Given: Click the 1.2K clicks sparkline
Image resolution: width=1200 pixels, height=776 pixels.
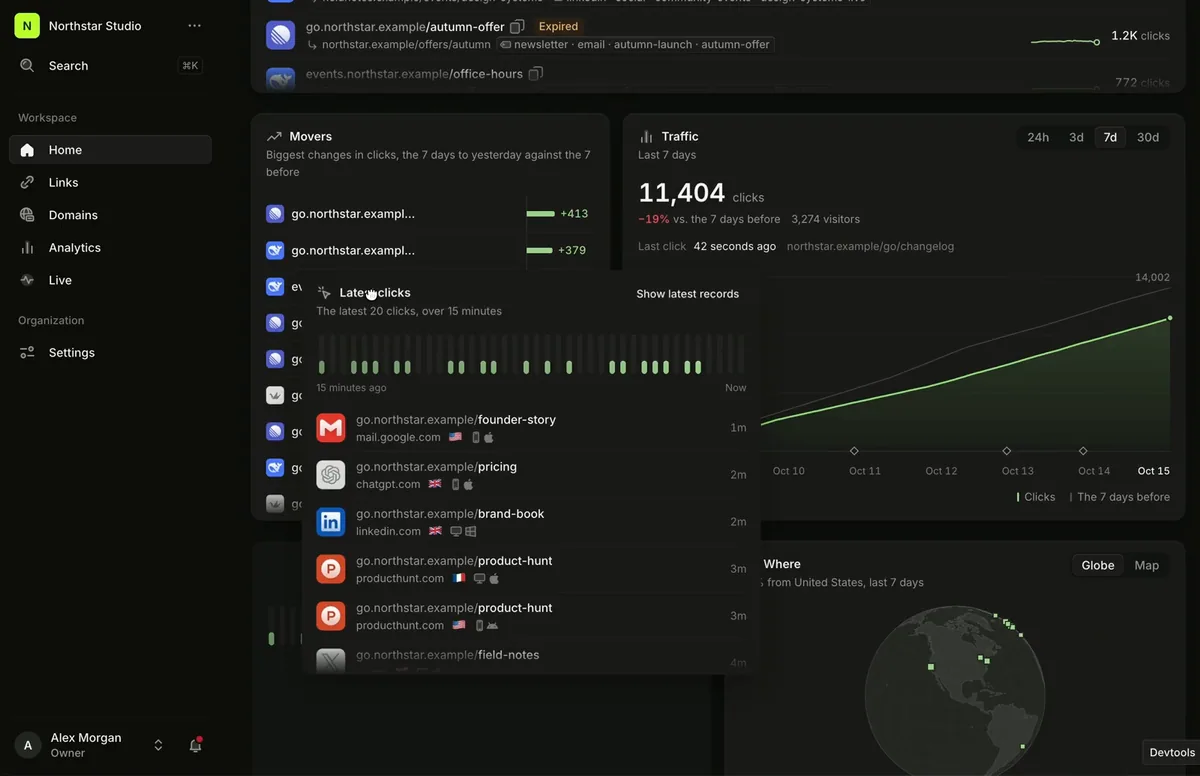Looking at the screenshot, I should click(x=1066, y=41).
